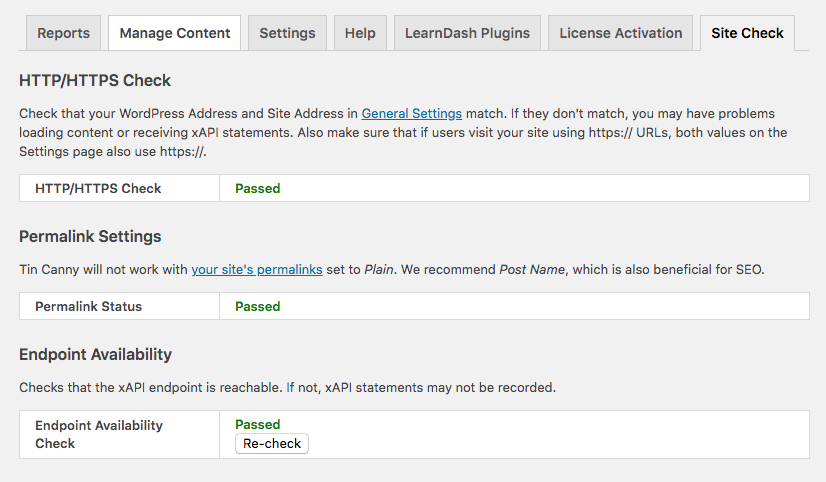Select the Permalink Status row label

(x=88, y=306)
